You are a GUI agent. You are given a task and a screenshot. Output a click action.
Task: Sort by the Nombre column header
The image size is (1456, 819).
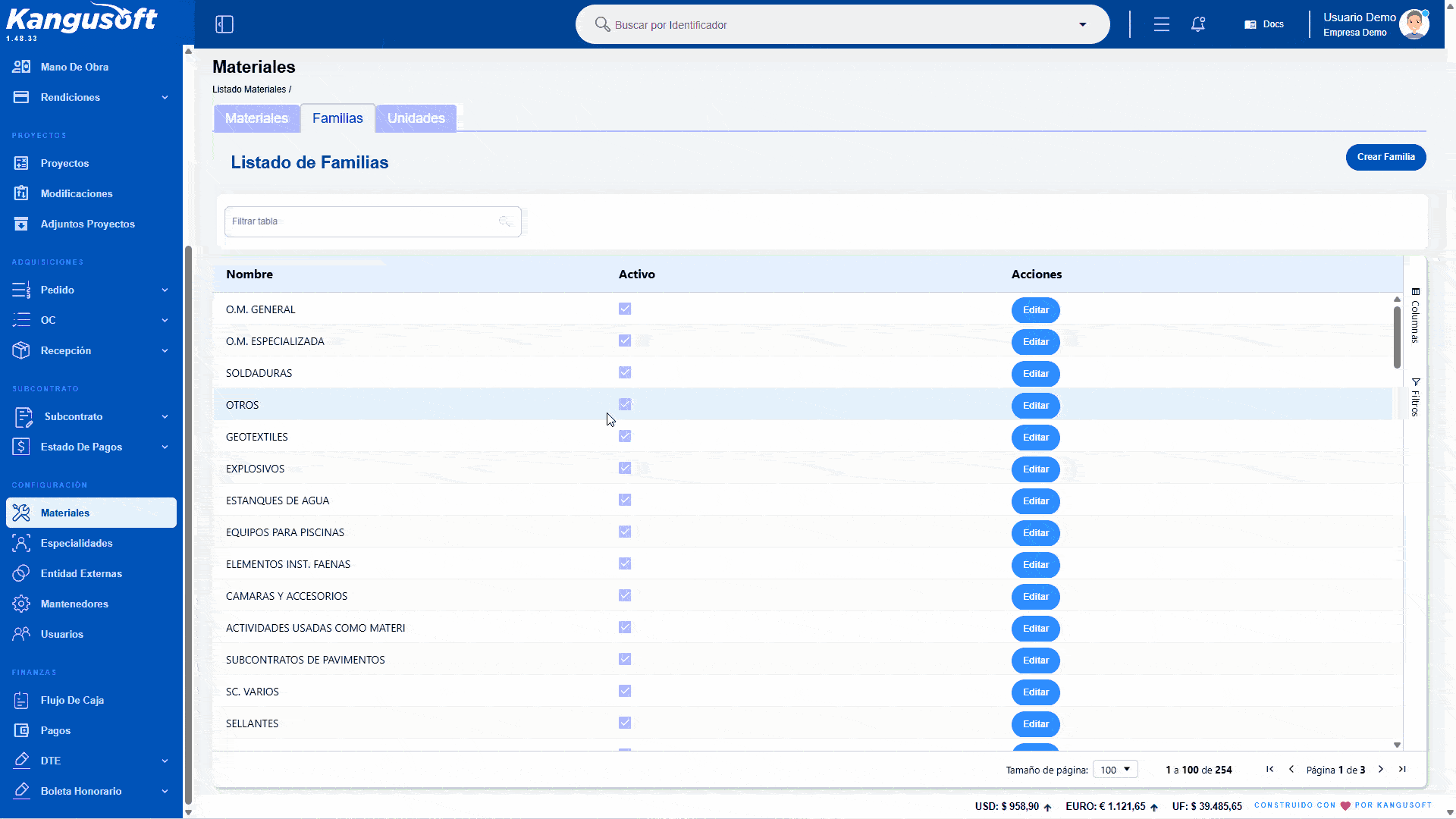point(249,275)
